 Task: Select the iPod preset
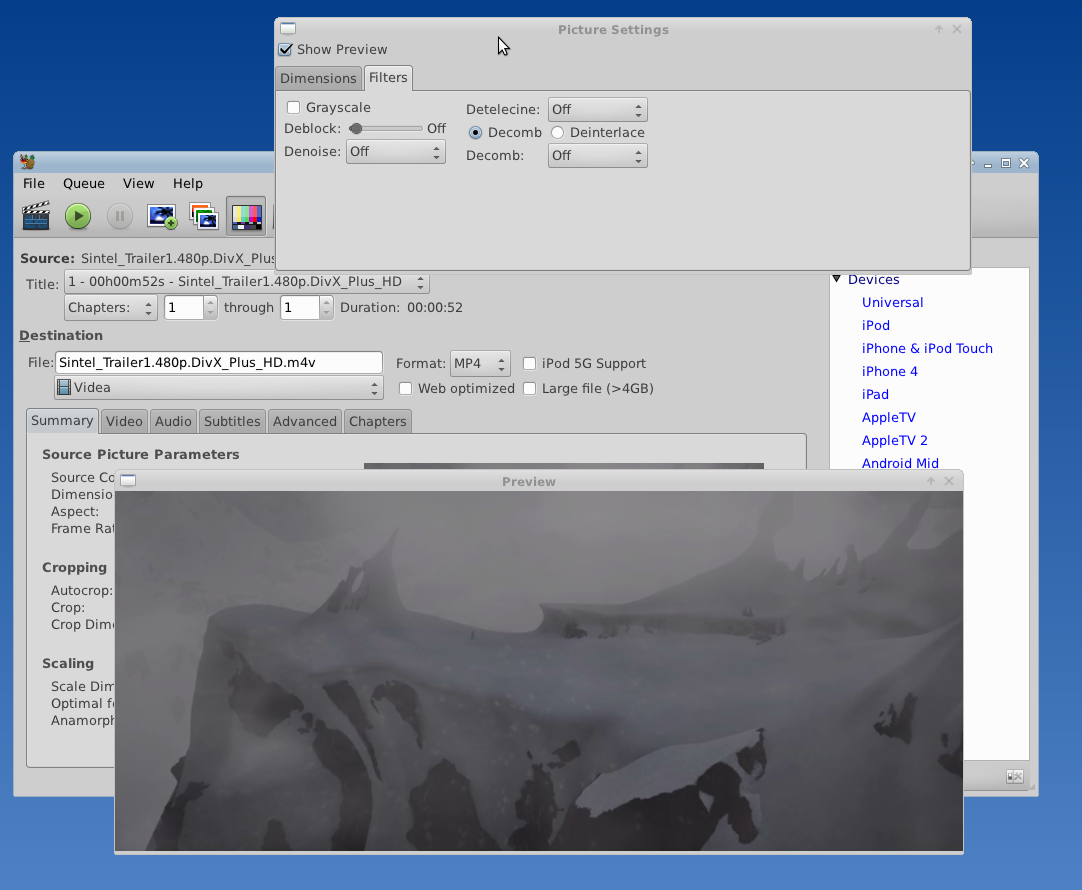point(876,326)
